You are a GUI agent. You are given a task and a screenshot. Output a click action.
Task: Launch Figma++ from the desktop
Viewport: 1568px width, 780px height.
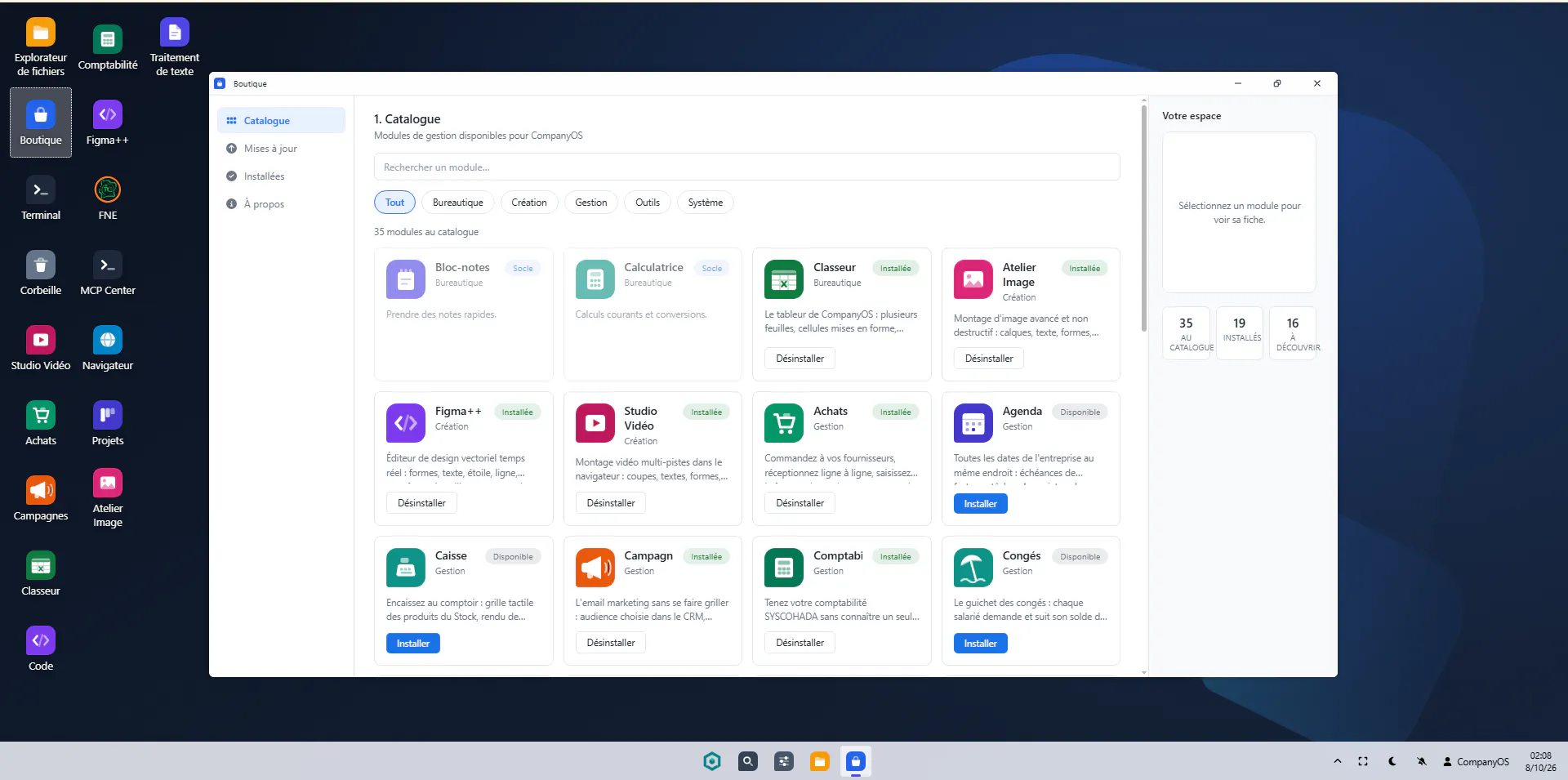108,123
